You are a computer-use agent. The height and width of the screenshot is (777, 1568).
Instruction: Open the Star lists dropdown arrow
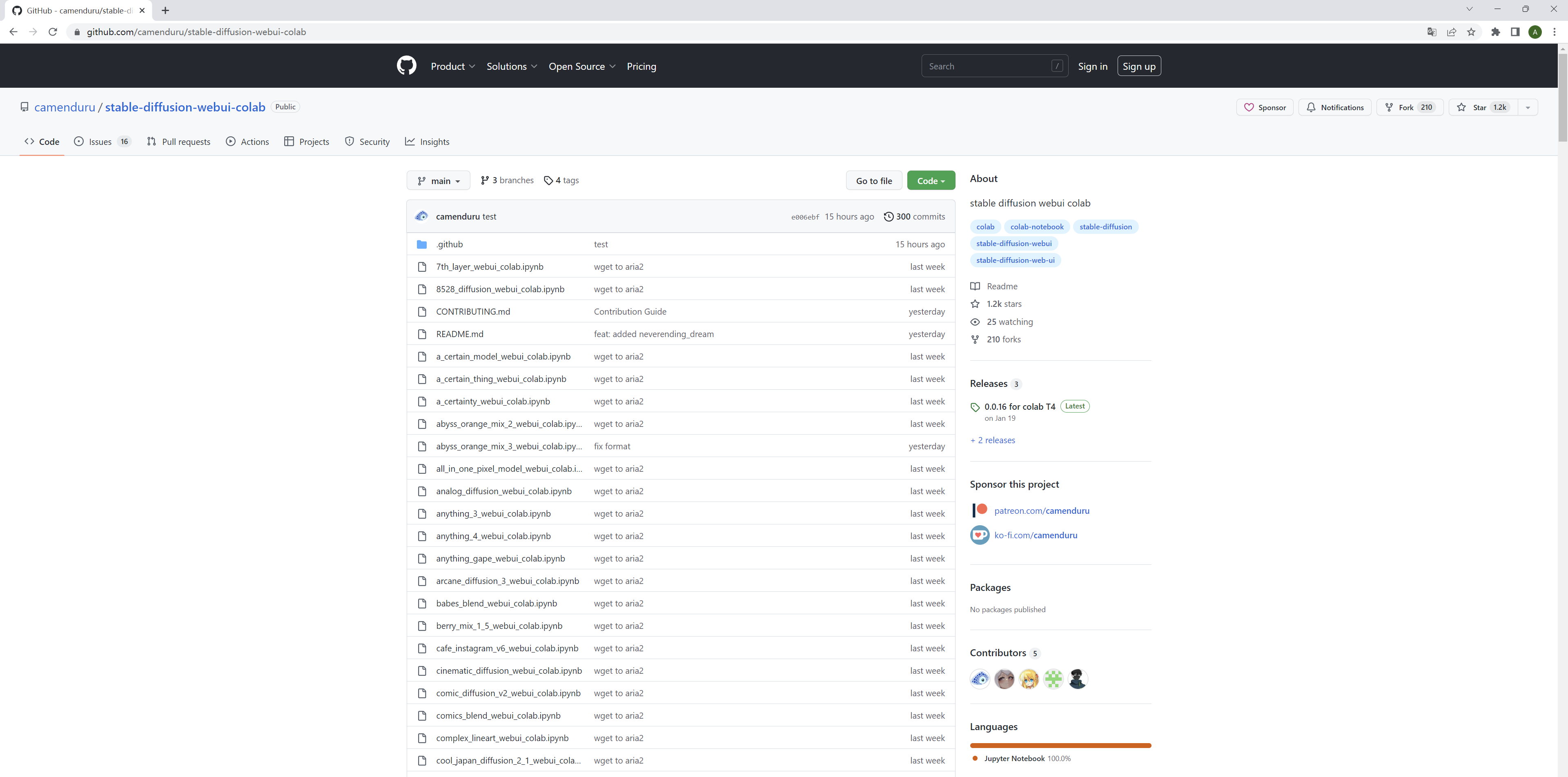pyautogui.click(x=1527, y=107)
